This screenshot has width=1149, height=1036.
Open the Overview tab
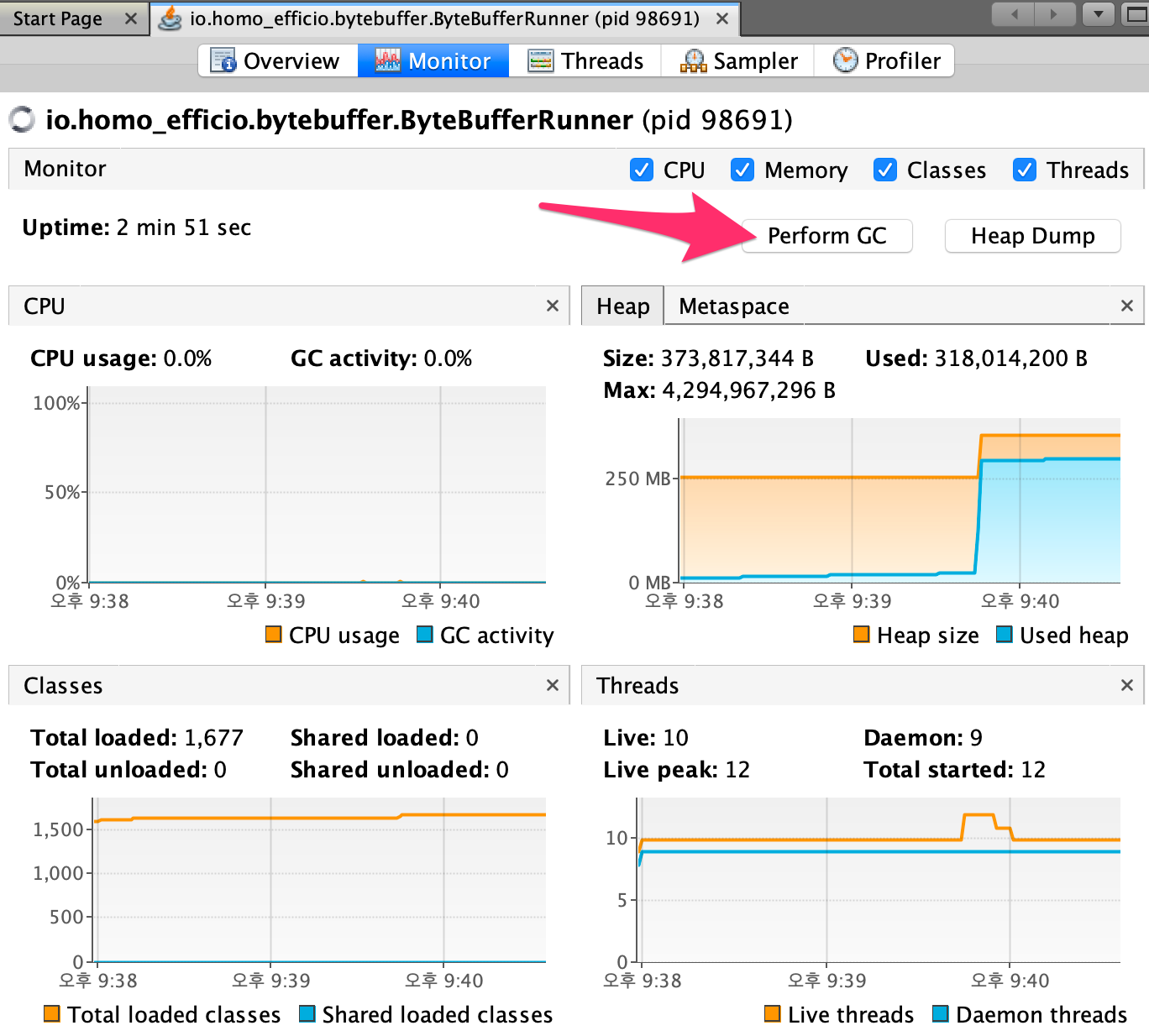click(x=278, y=61)
